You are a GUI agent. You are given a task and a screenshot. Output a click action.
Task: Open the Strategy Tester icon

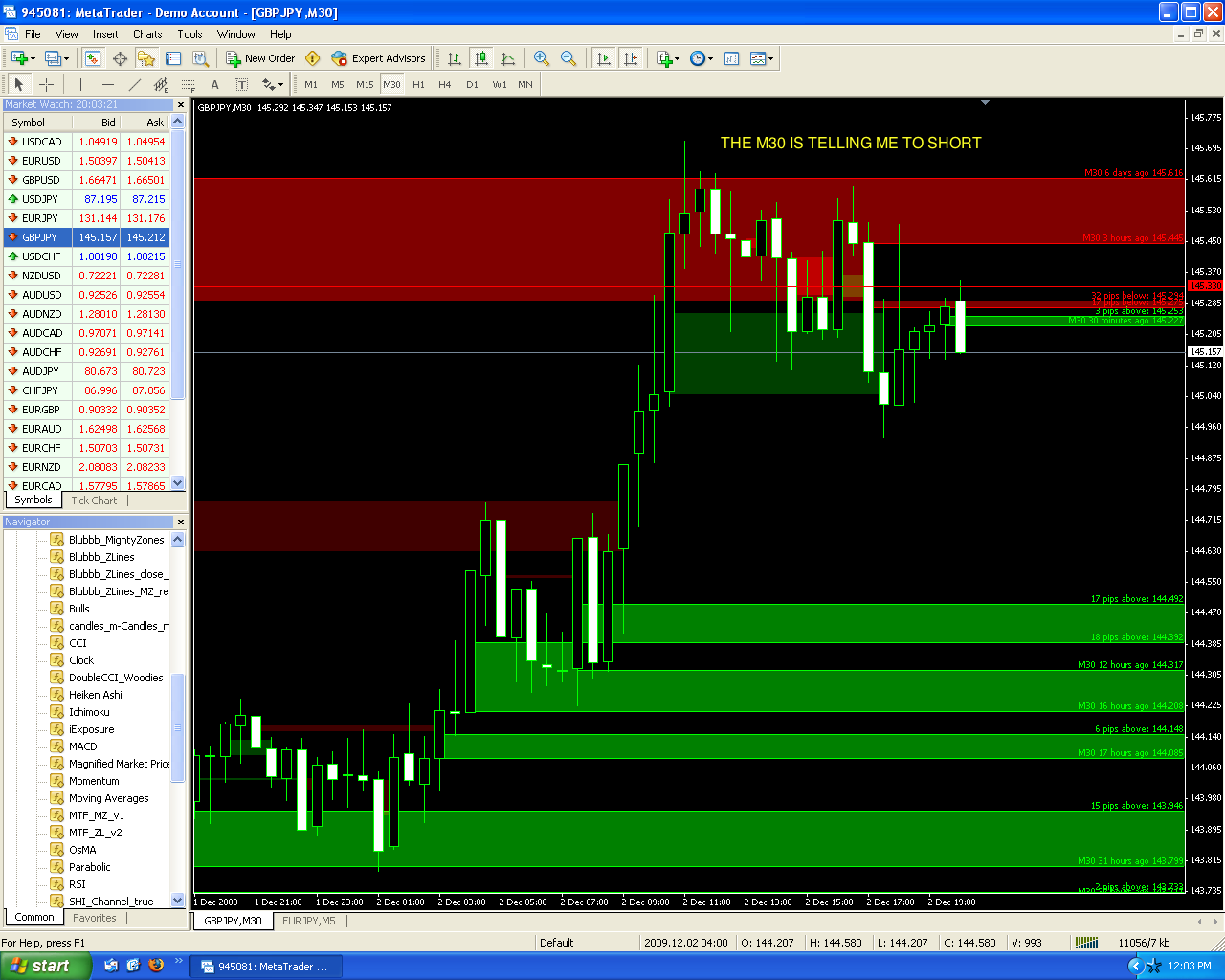[200, 58]
